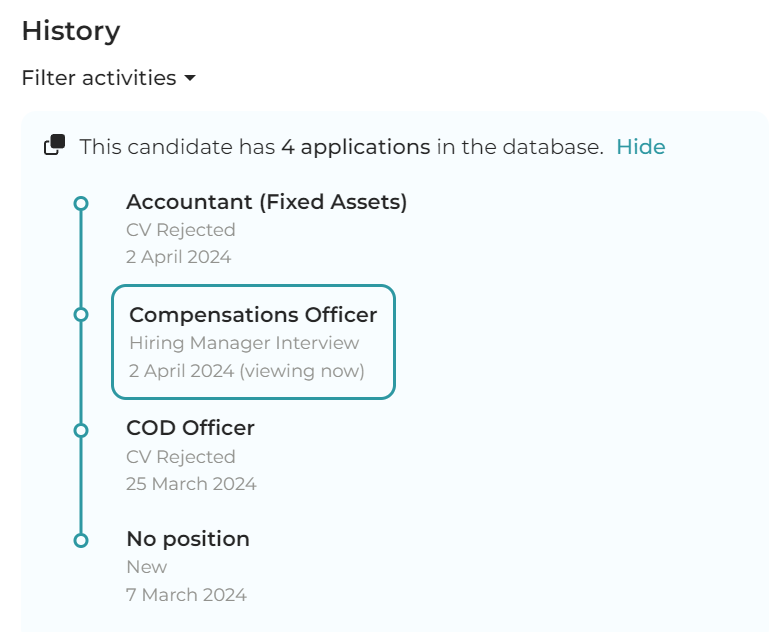The width and height of the screenshot is (778, 632).
Task: Click the History section heading
Action: pyautogui.click(x=71, y=31)
